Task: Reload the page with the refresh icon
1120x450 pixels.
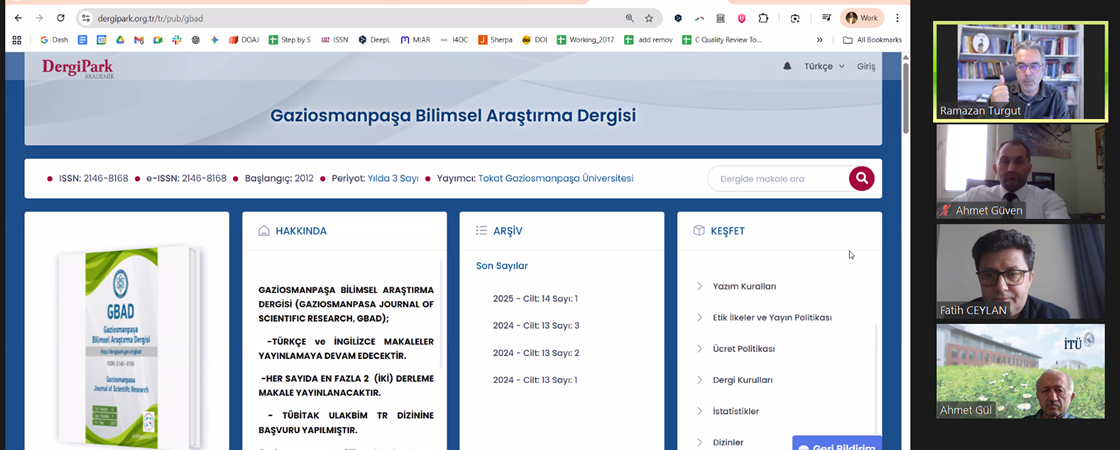Action: click(61, 18)
